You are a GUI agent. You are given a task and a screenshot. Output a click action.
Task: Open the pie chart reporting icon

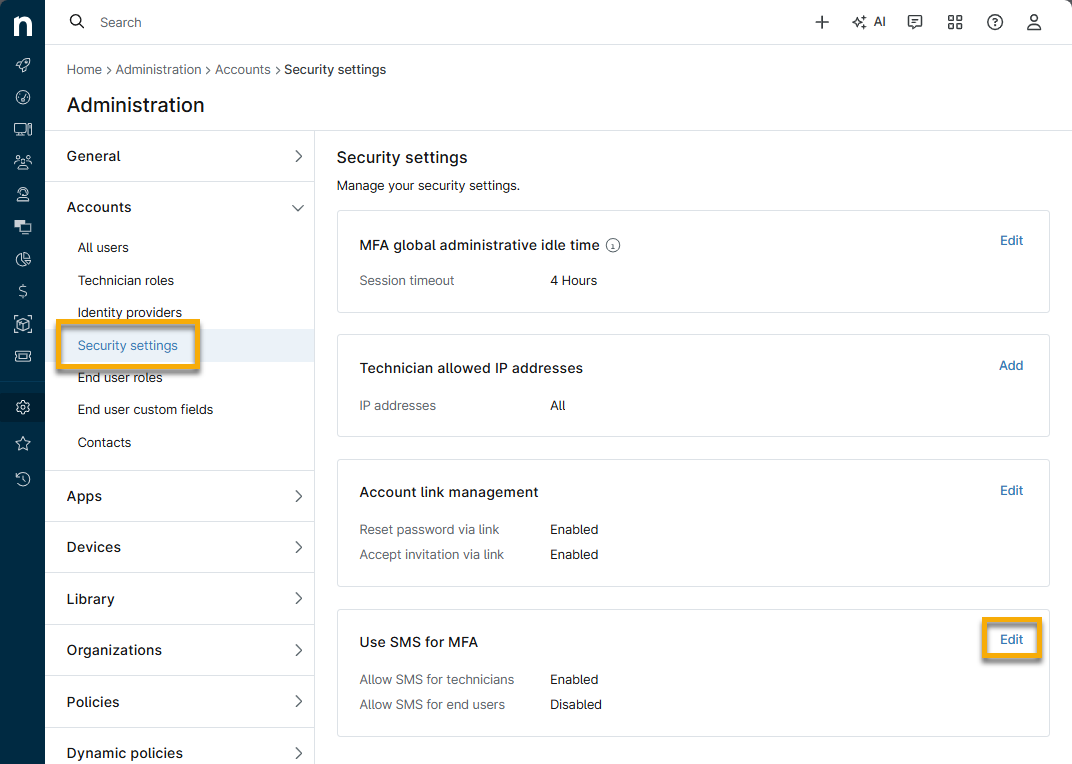point(23,259)
